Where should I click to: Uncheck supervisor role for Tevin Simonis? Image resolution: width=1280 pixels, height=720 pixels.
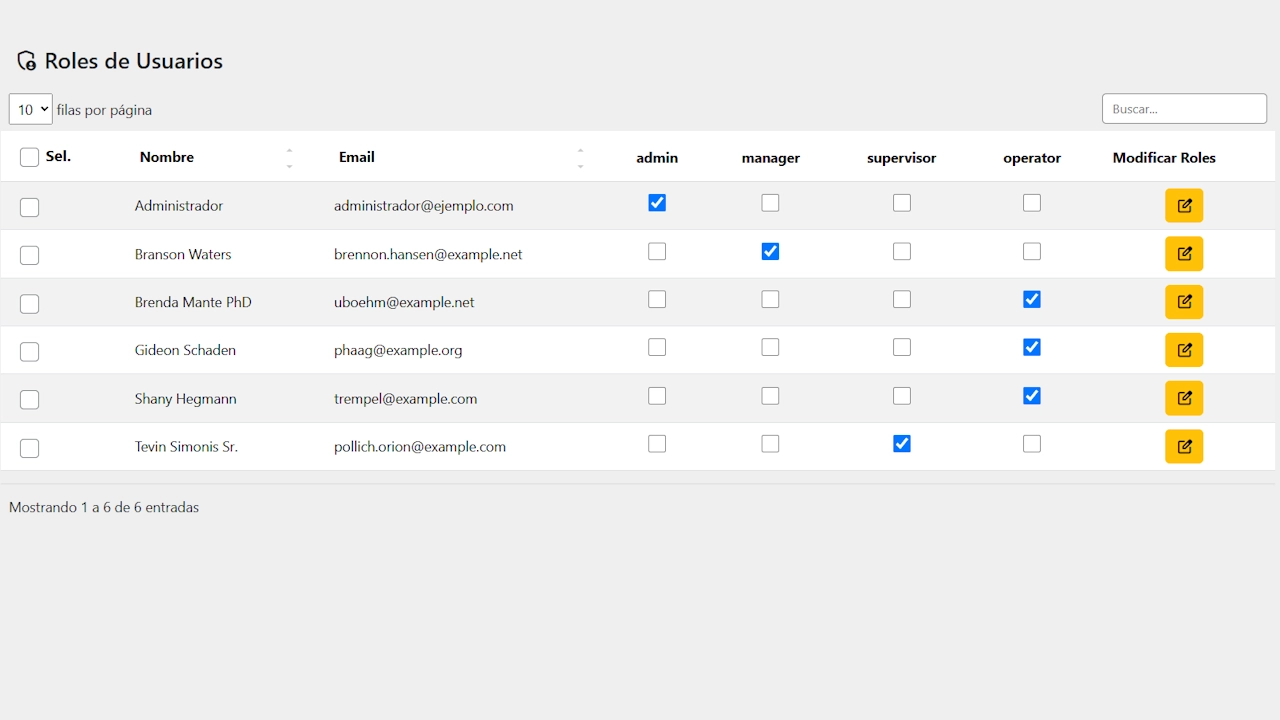902,444
